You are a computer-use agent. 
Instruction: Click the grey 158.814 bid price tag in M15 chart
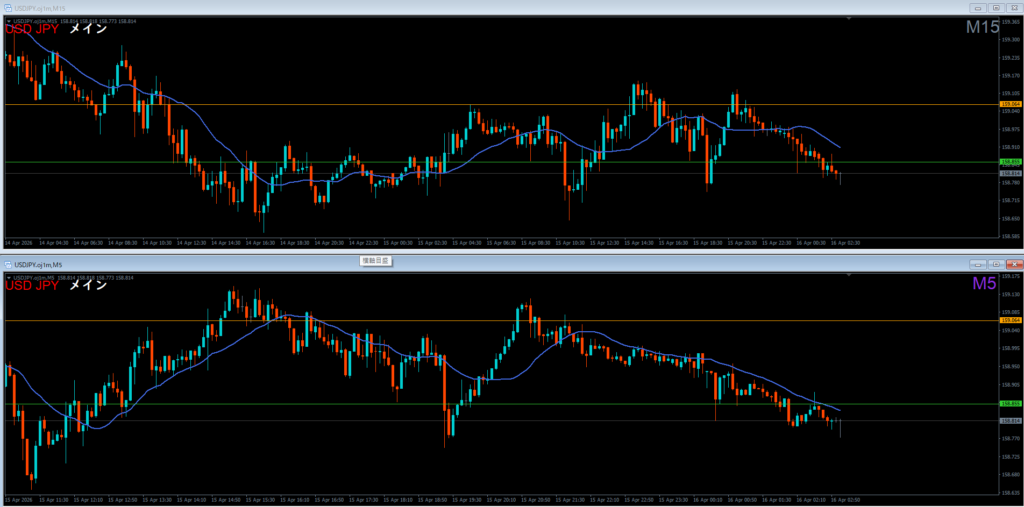pos(1011,173)
